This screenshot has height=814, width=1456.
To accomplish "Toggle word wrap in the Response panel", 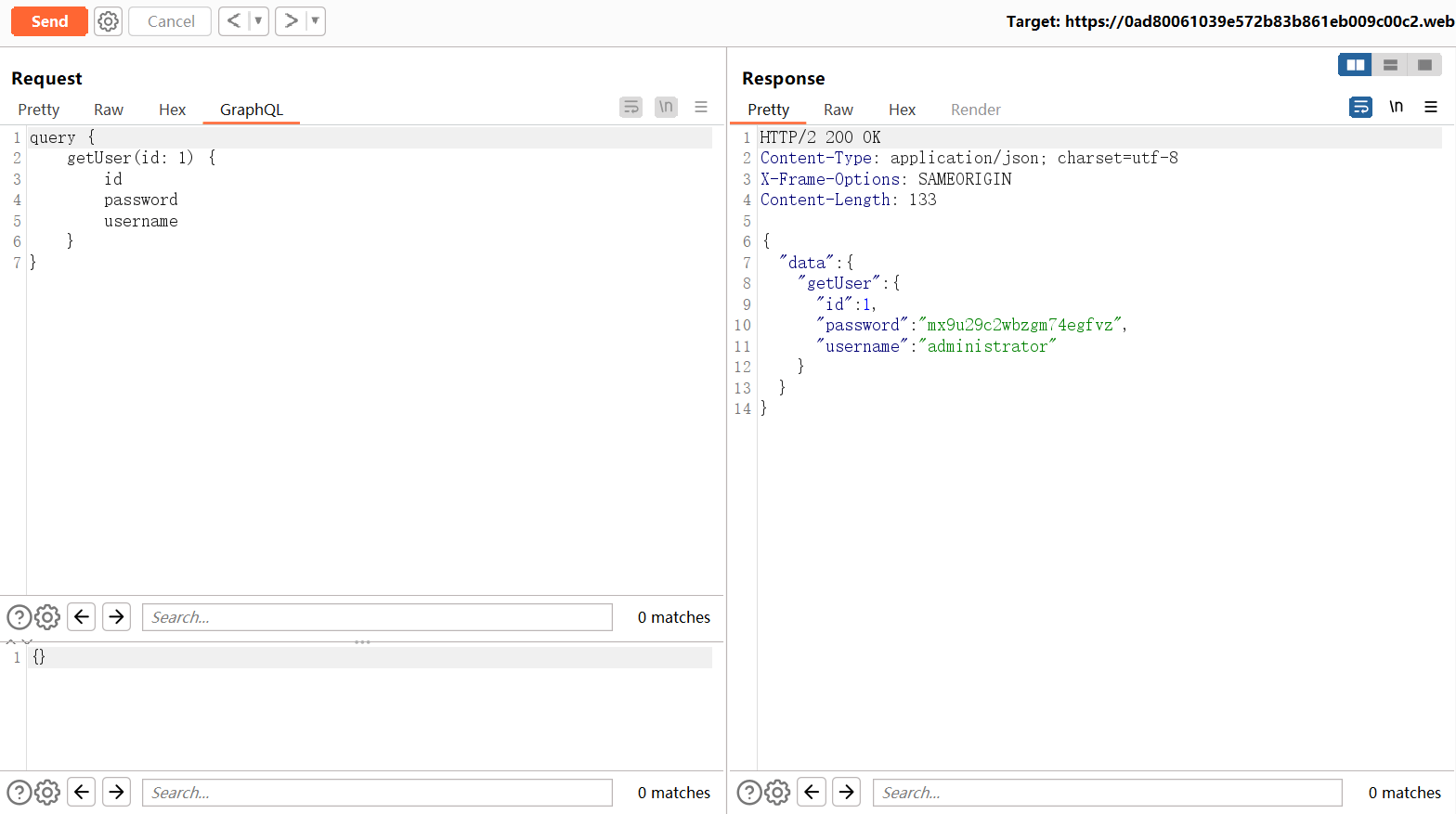I will pos(1360,108).
